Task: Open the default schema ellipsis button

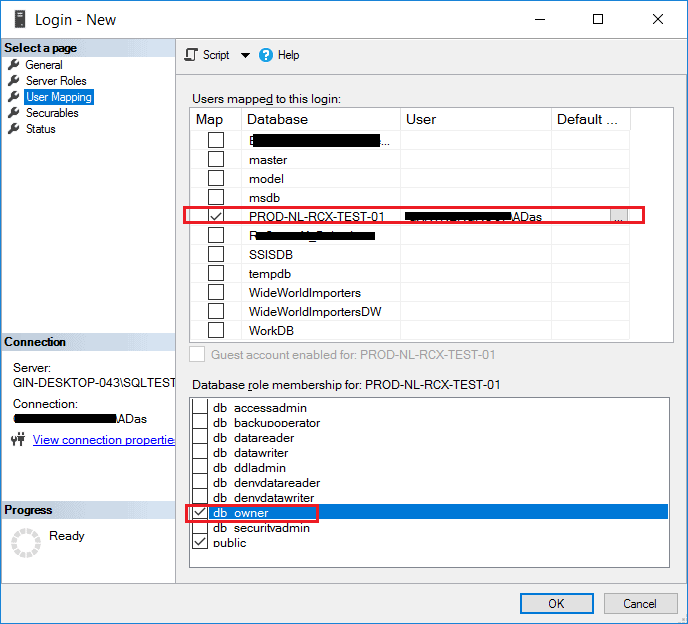Action: 619,216
